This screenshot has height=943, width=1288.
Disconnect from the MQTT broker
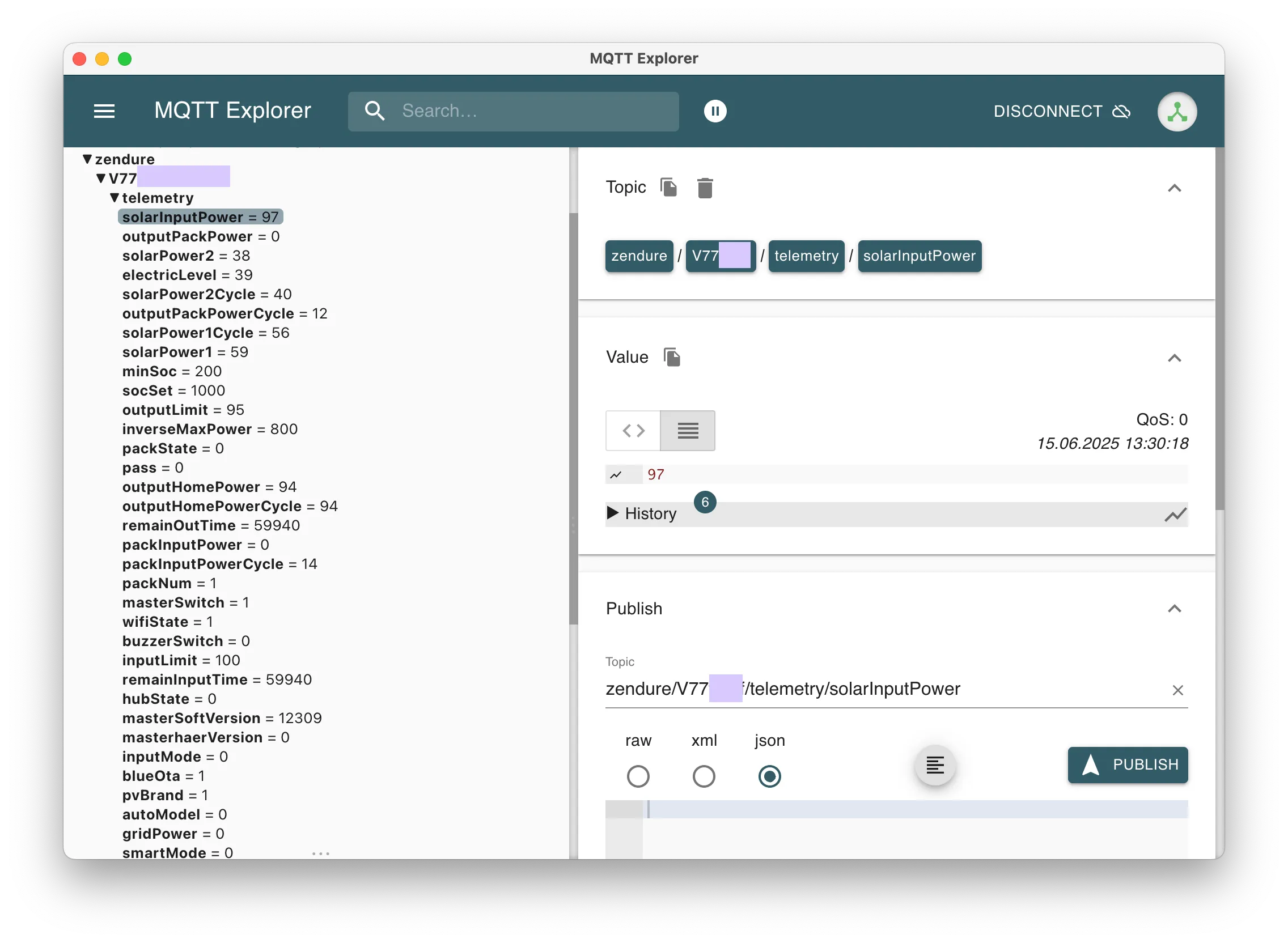tap(1048, 111)
